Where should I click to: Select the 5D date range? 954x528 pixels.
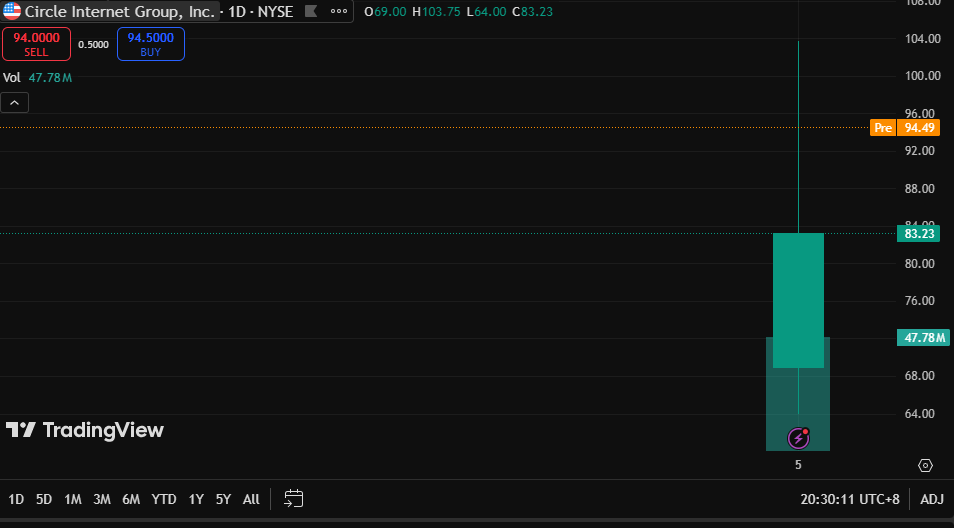click(44, 499)
